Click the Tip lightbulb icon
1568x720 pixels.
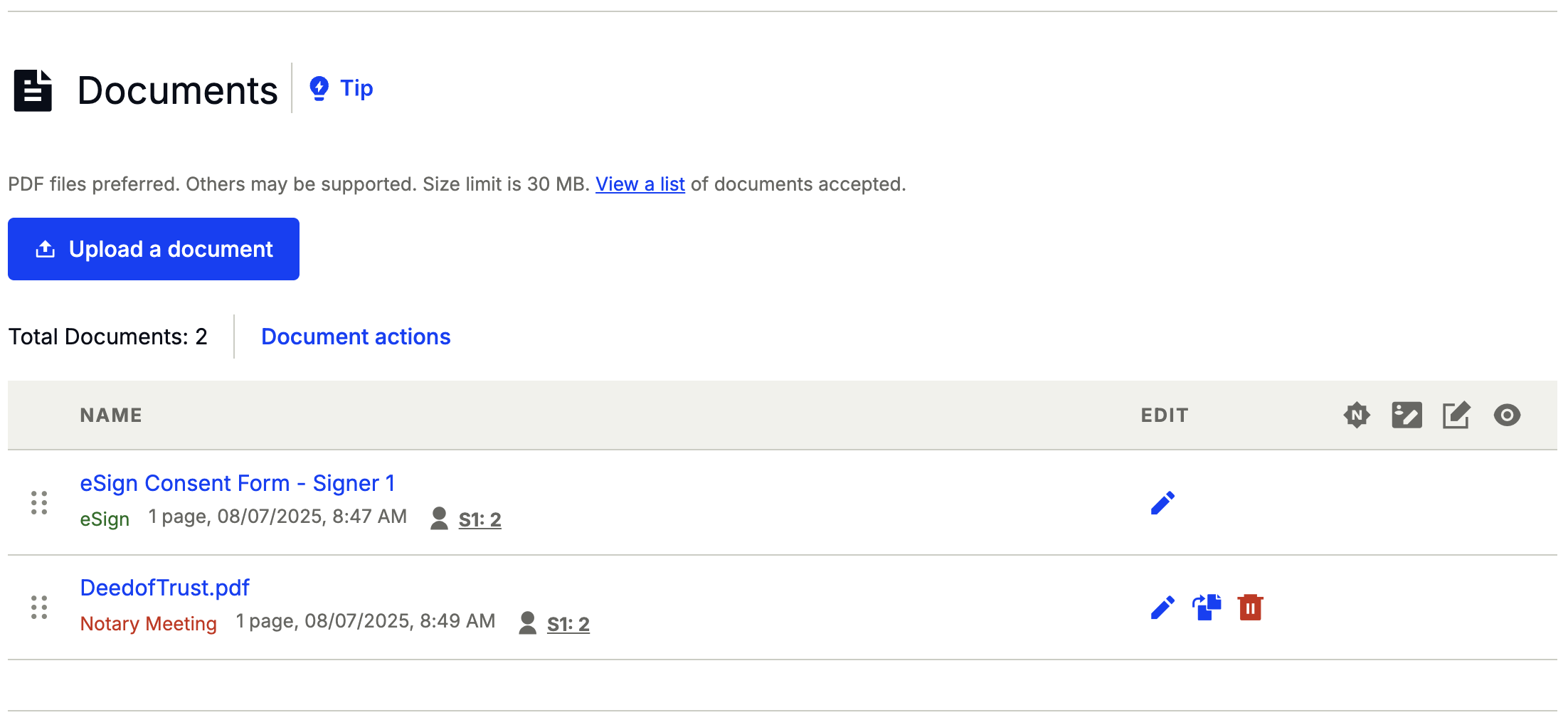(x=319, y=88)
